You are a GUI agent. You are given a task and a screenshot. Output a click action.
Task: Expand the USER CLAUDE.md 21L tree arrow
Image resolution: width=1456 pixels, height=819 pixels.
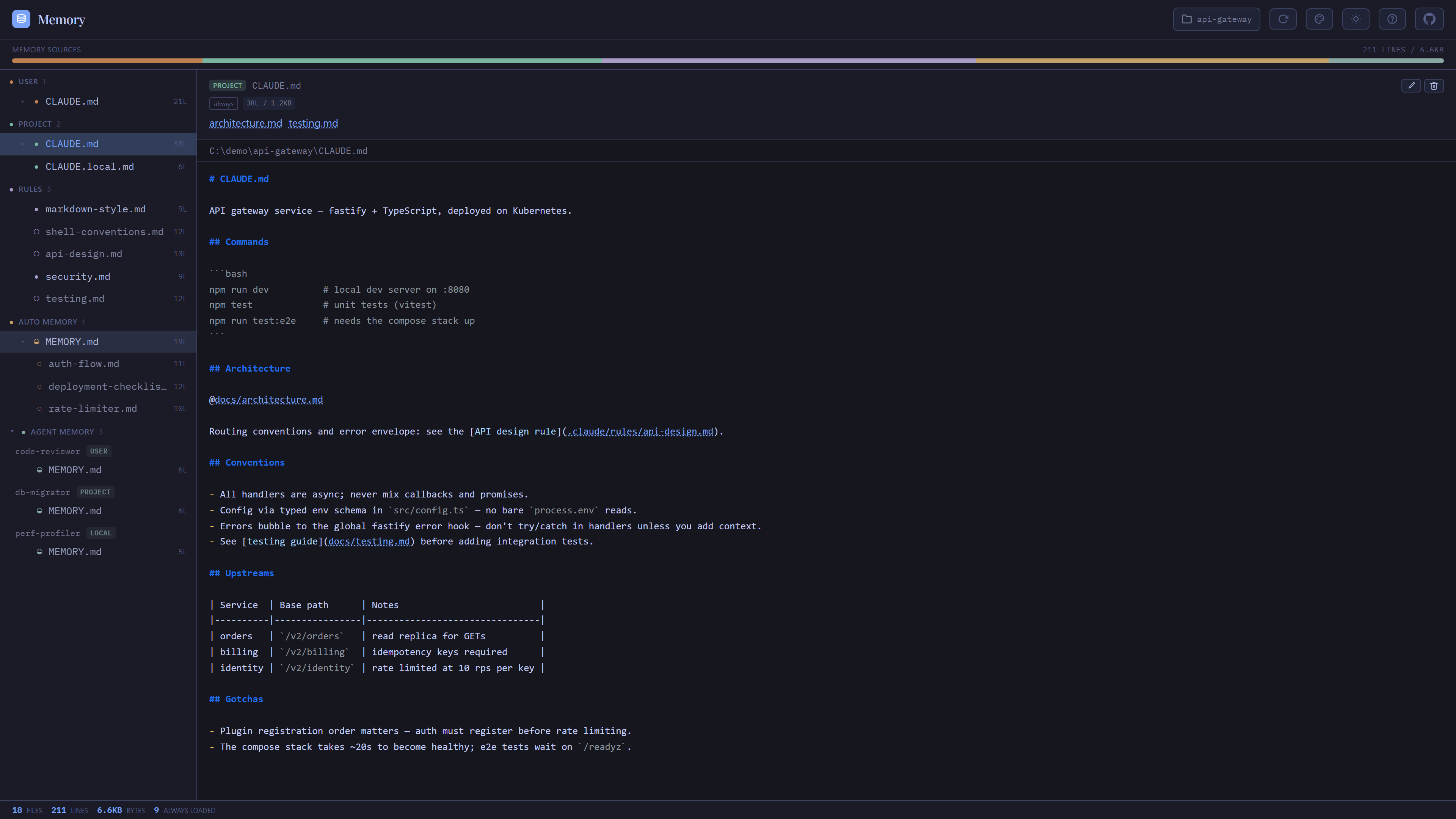(23, 102)
